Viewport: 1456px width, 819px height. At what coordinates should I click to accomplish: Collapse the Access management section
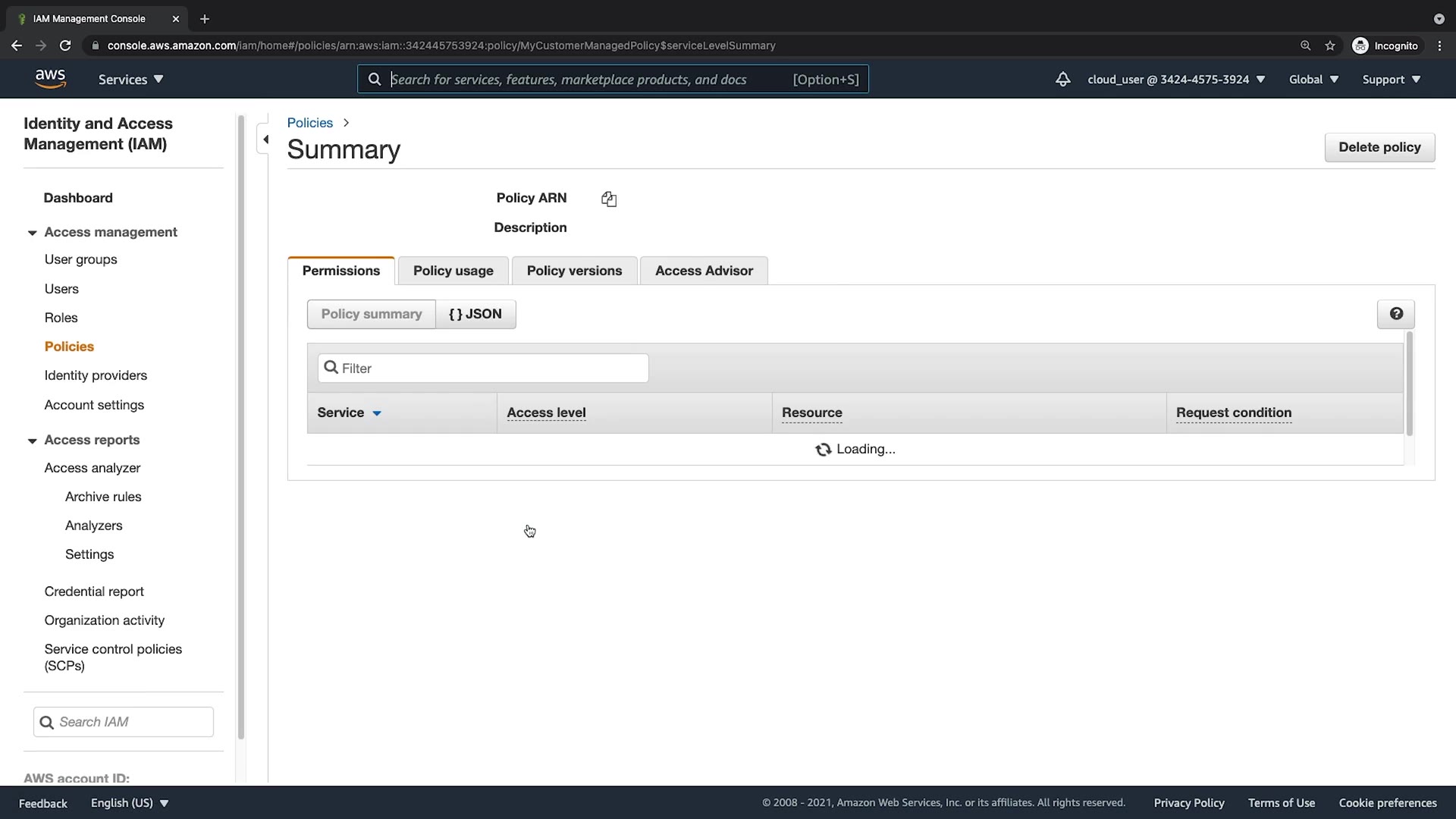point(32,233)
